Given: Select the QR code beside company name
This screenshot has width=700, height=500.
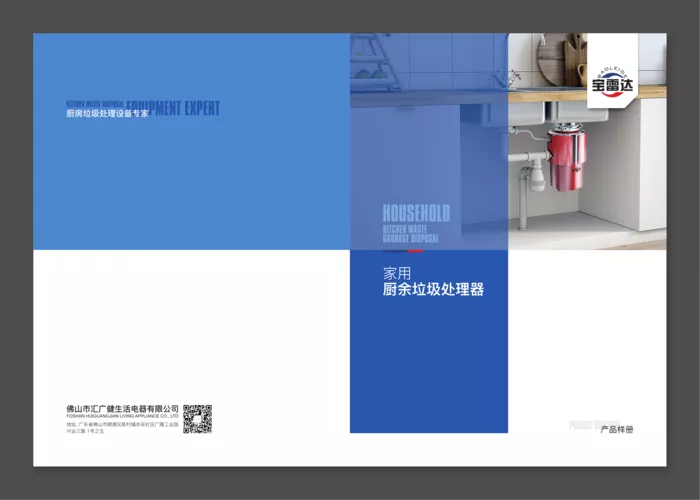Looking at the screenshot, I should [x=197, y=419].
